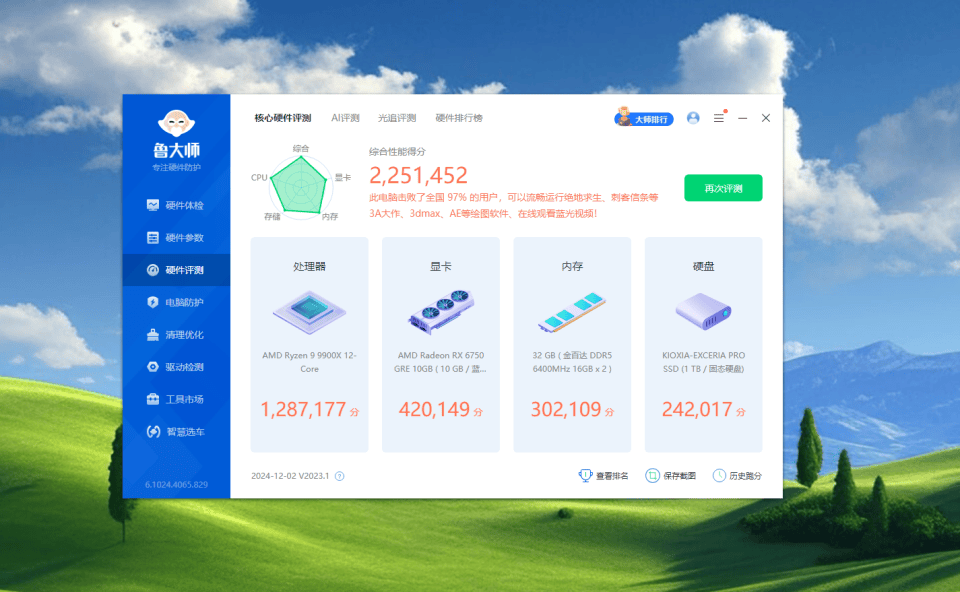
Task: Click the 大师排行 badge
Action: pos(643,119)
